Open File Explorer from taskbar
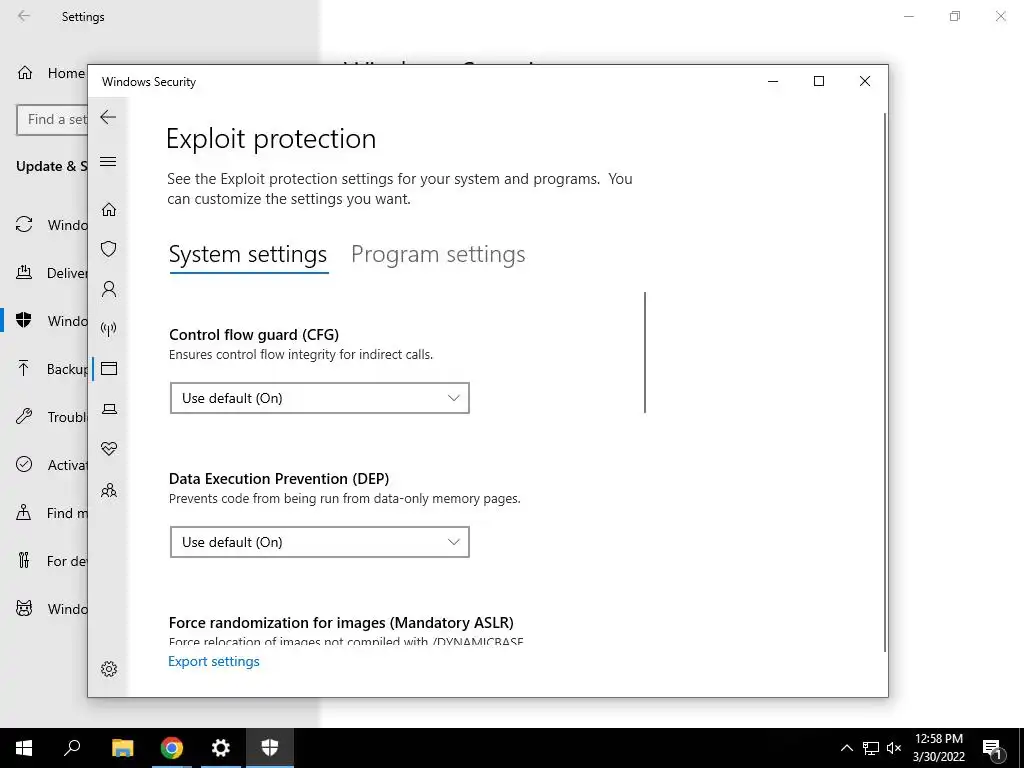Viewport: 1024px width, 768px height. [123, 748]
